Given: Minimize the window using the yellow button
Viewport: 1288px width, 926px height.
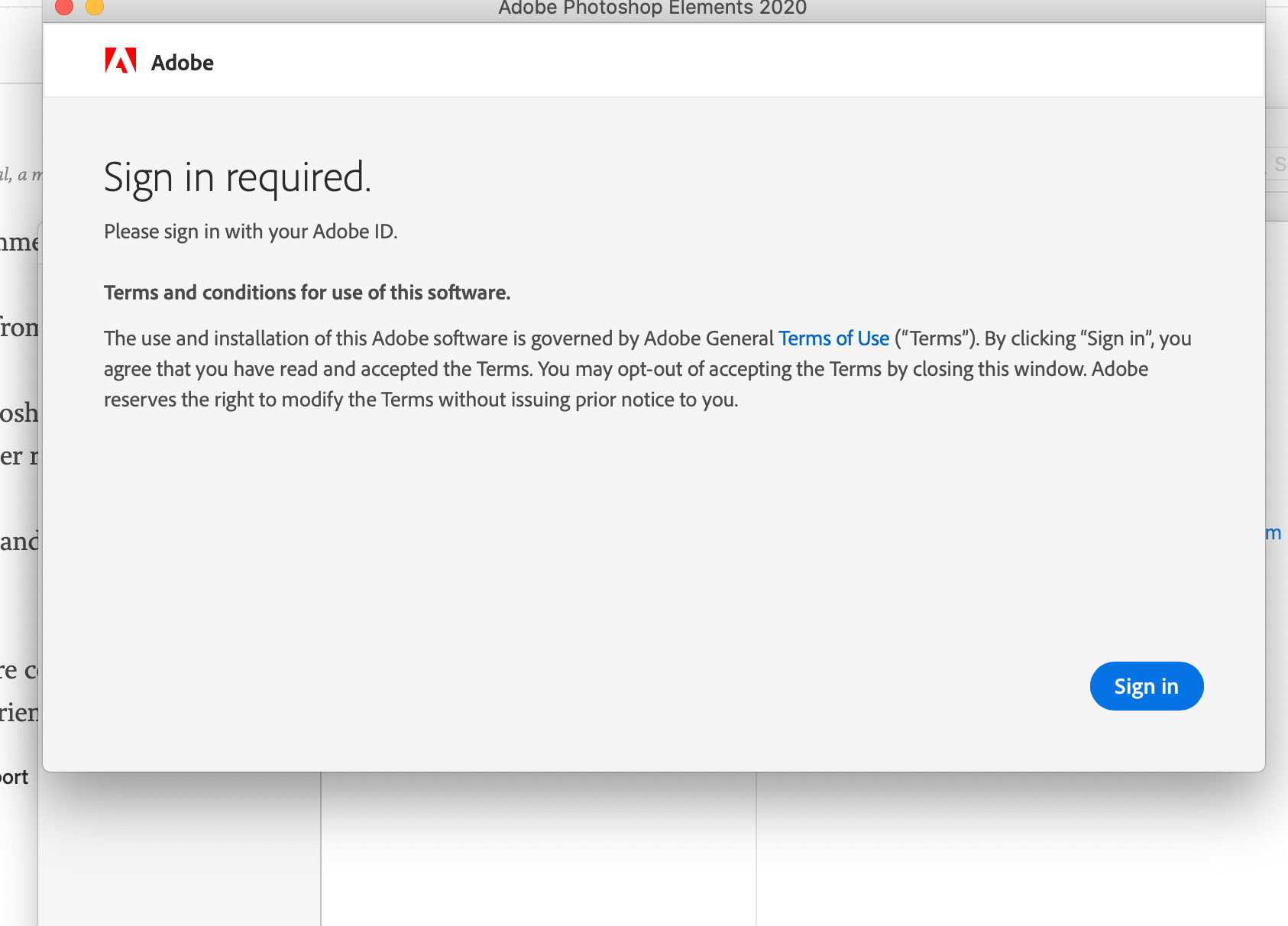Looking at the screenshot, I should pyautogui.click(x=95, y=7).
